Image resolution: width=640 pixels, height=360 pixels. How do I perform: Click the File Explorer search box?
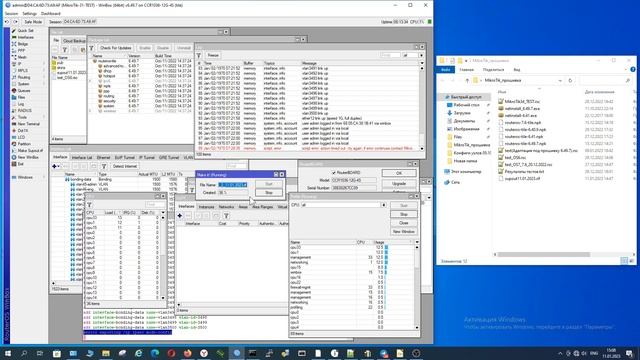coord(605,81)
